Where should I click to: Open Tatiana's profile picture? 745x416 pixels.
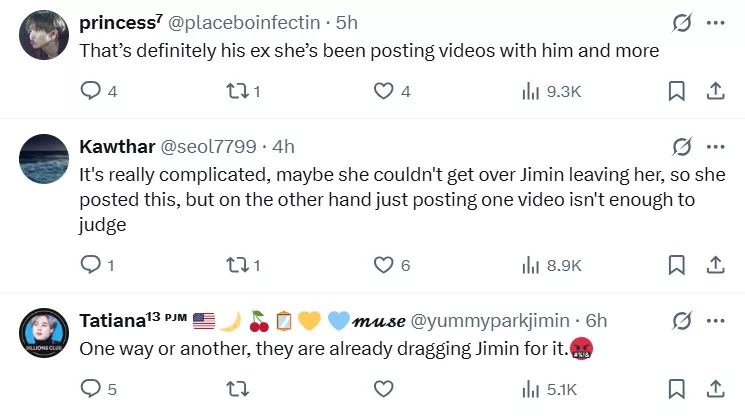(x=42, y=331)
